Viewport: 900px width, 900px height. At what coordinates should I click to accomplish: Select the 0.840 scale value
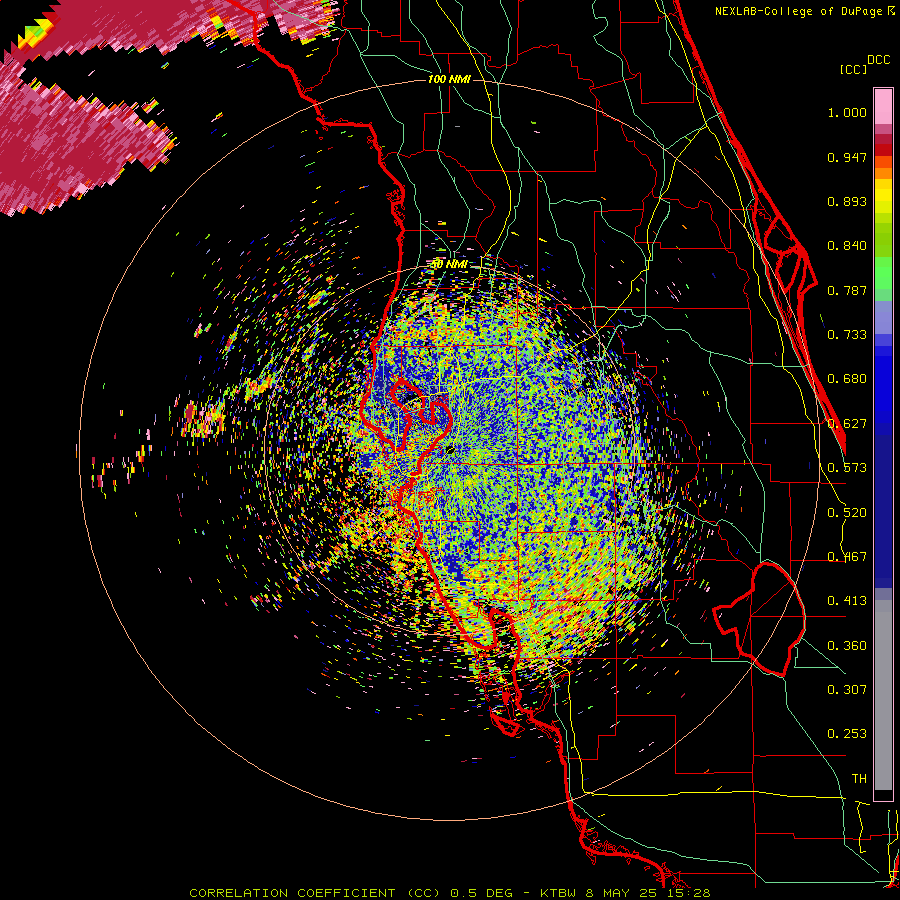point(847,246)
